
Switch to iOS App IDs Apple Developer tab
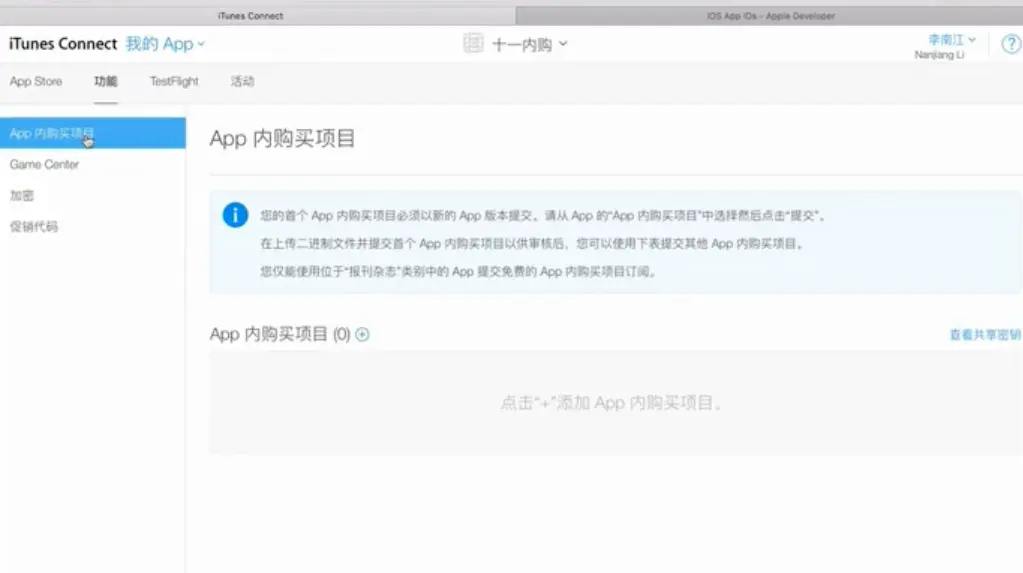[x=770, y=16]
